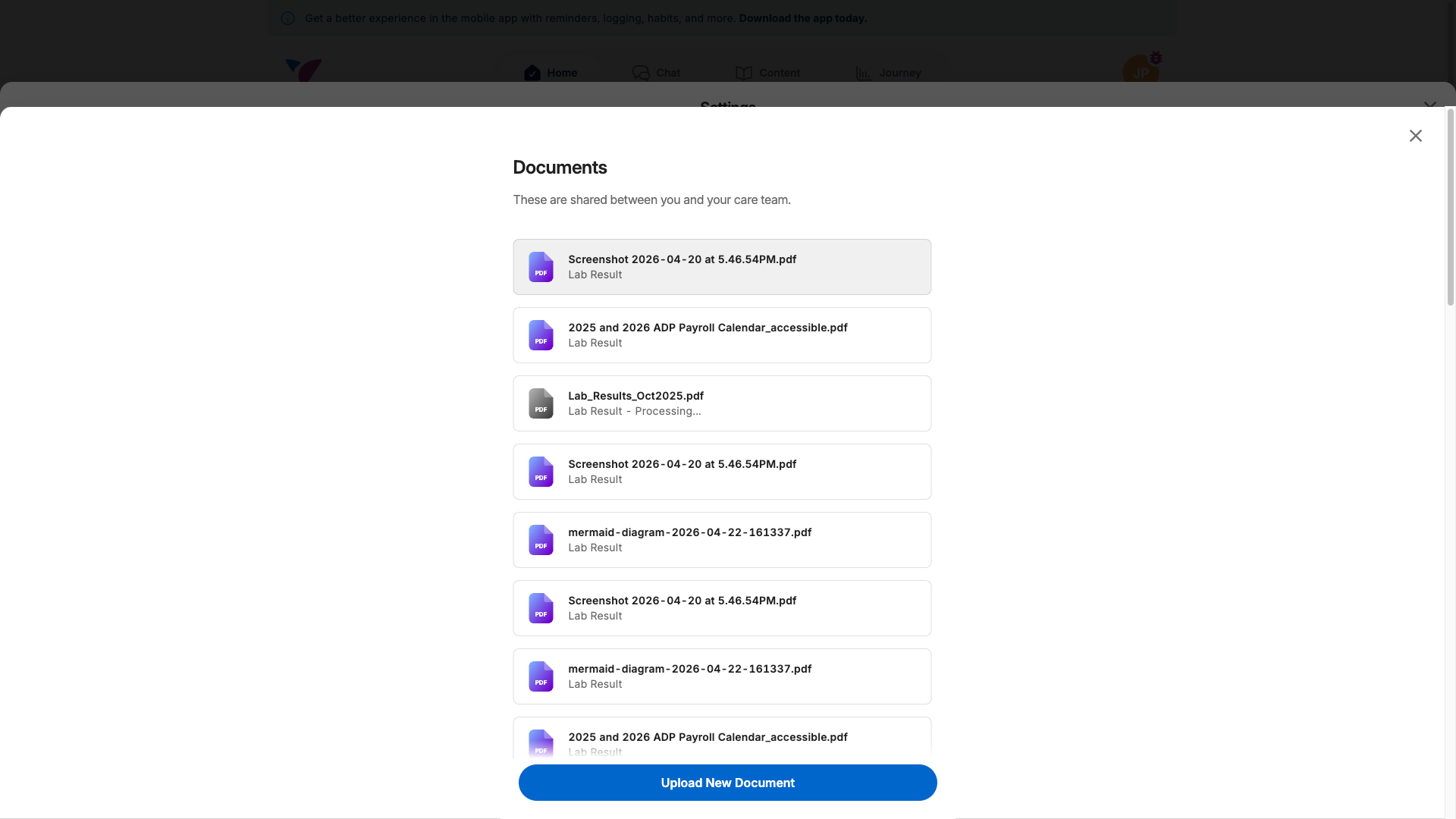Viewport: 1456px width, 819px height.
Task: Click the Upload New Document button
Action: coord(727,783)
